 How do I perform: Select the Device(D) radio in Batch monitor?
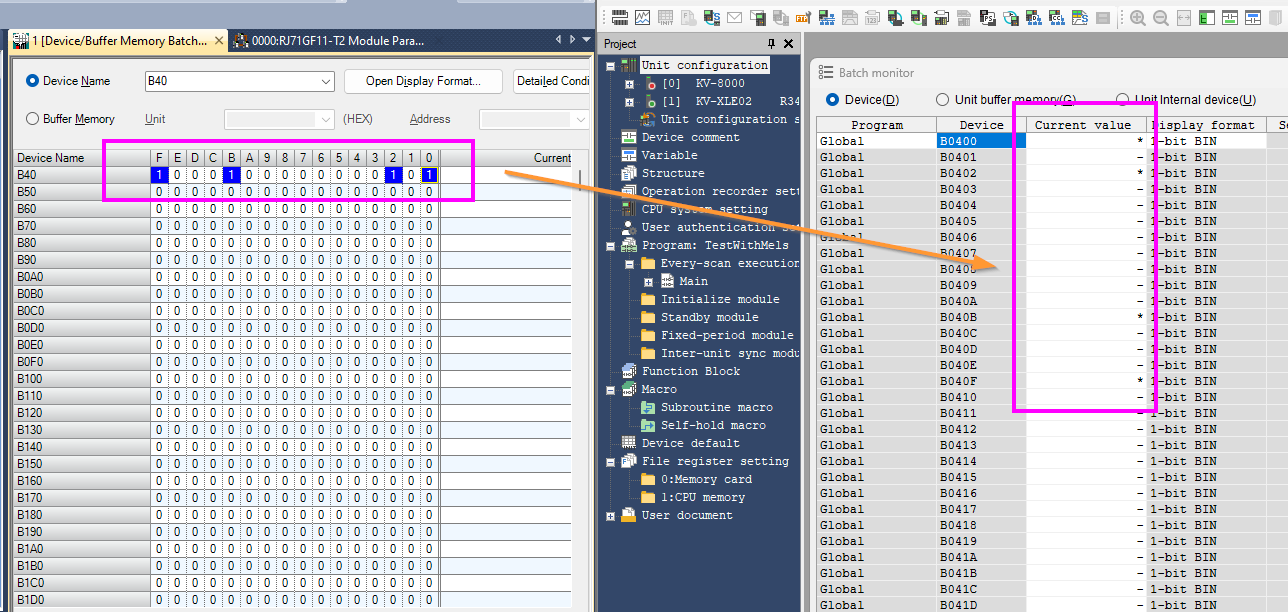coord(833,100)
